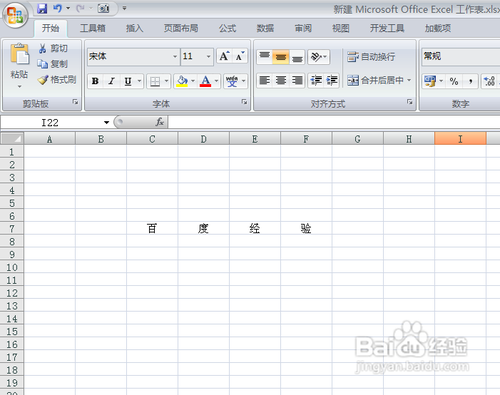Activate the 格式刷 format painter
Screen dimensions: 500x395
57,80
